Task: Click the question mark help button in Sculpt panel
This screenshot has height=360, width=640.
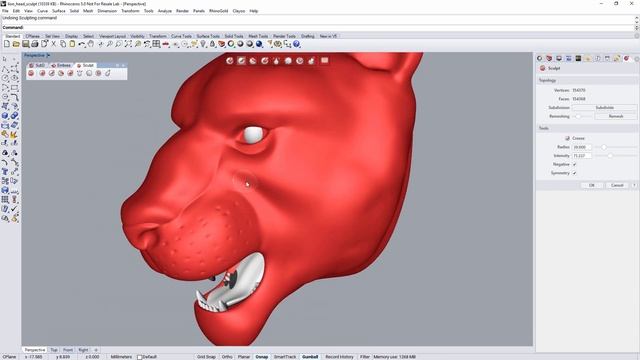Action: click(x=634, y=185)
